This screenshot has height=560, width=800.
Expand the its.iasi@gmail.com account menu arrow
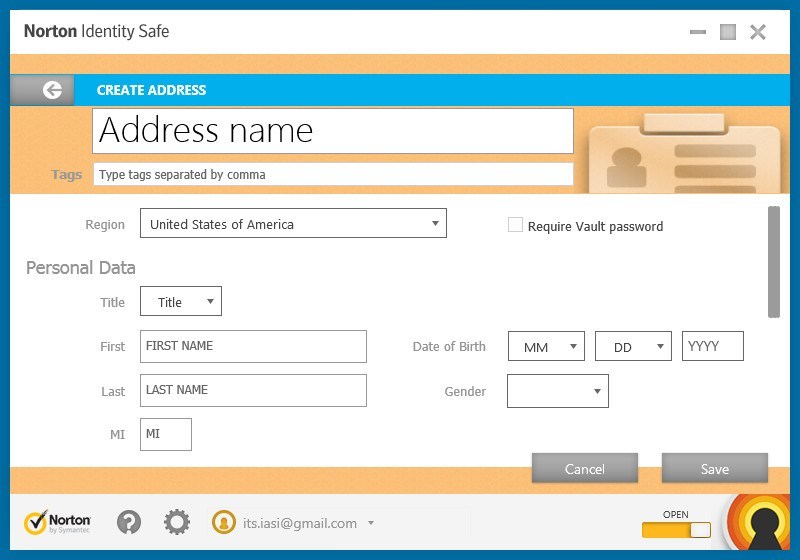371,523
